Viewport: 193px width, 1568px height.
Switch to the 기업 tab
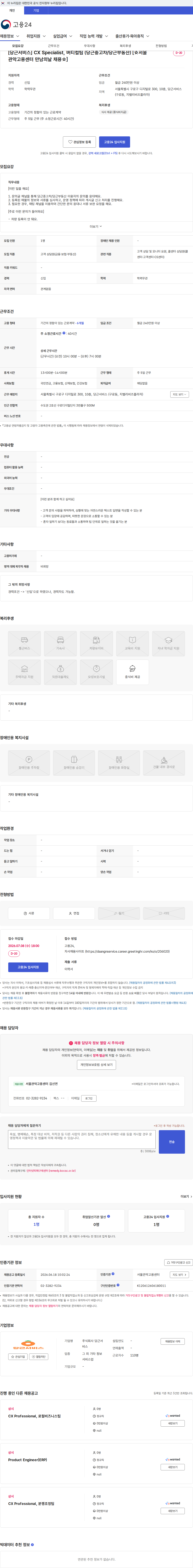[36, 10]
